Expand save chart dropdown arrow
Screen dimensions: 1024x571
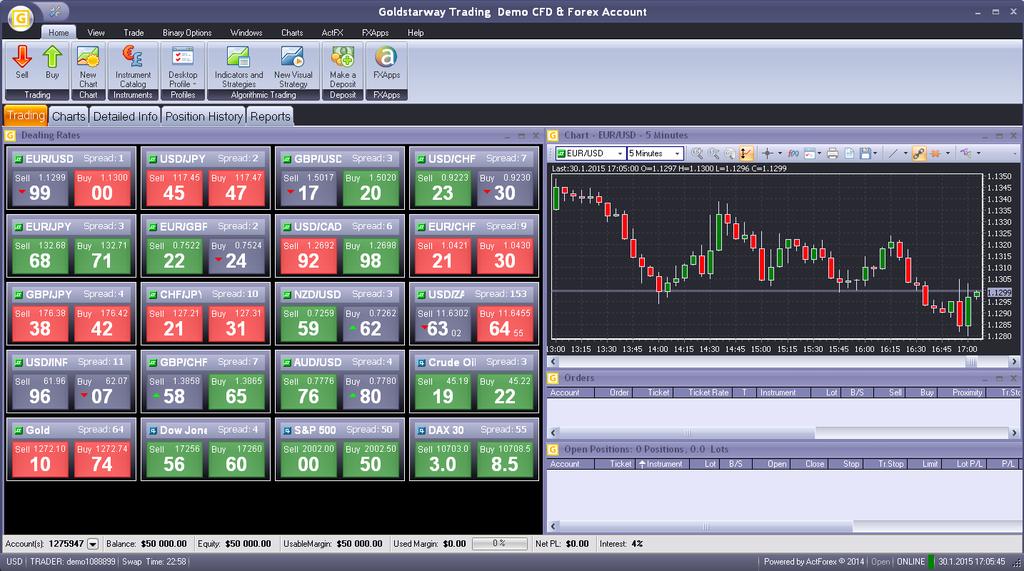(x=875, y=154)
